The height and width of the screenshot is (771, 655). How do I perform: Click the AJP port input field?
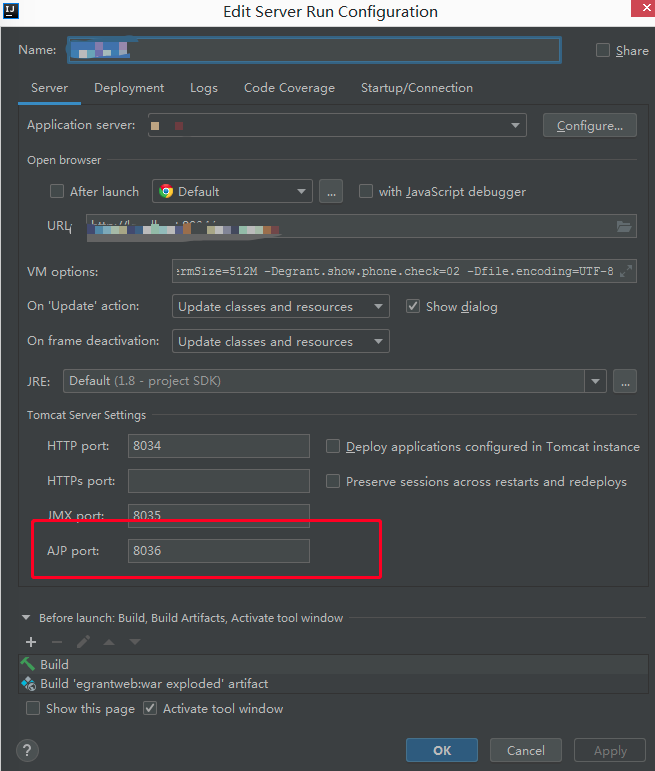(x=219, y=551)
